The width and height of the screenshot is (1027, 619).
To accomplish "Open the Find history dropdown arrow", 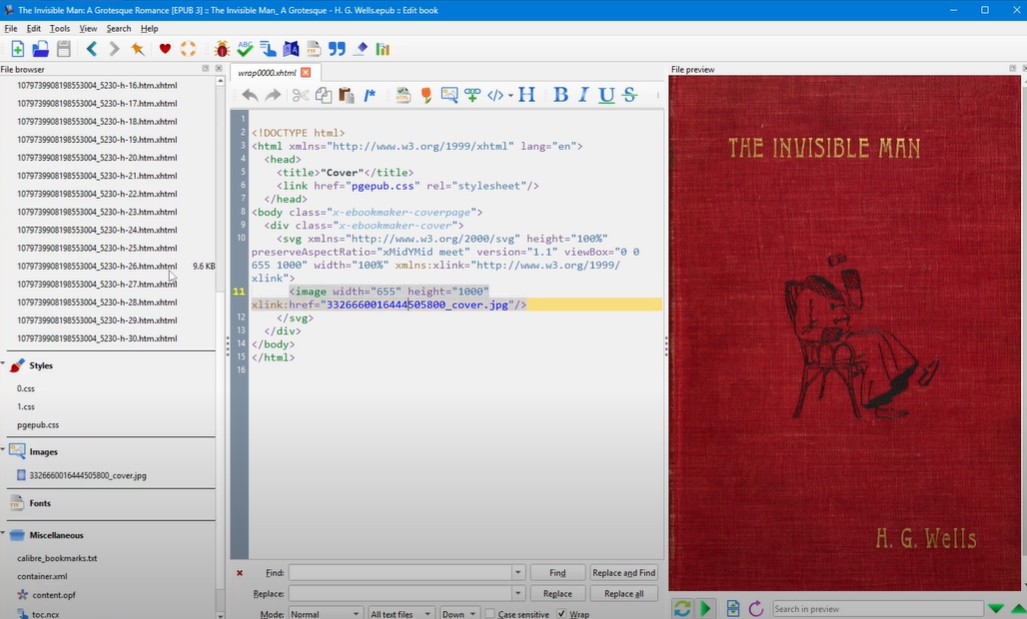I will pos(517,572).
